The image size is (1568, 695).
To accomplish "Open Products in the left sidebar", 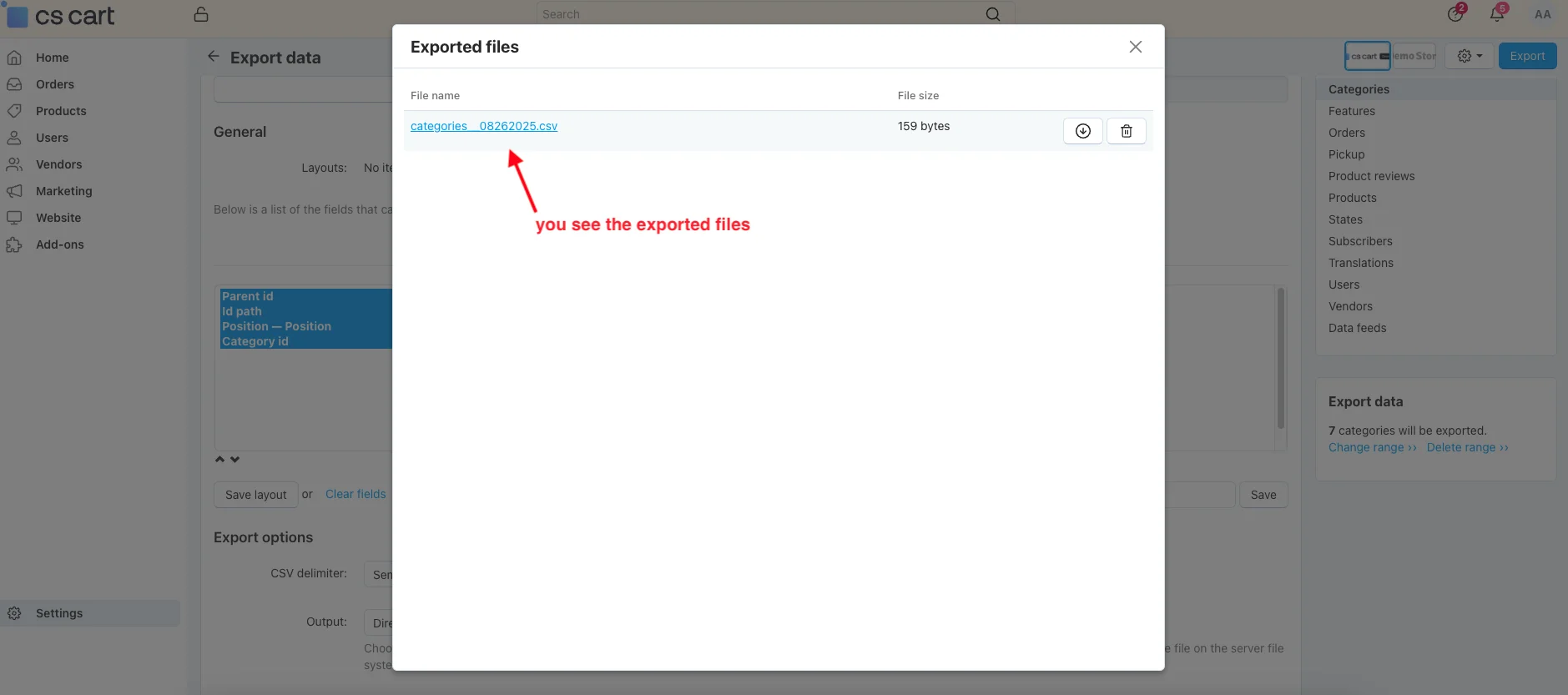I will (x=61, y=111).
